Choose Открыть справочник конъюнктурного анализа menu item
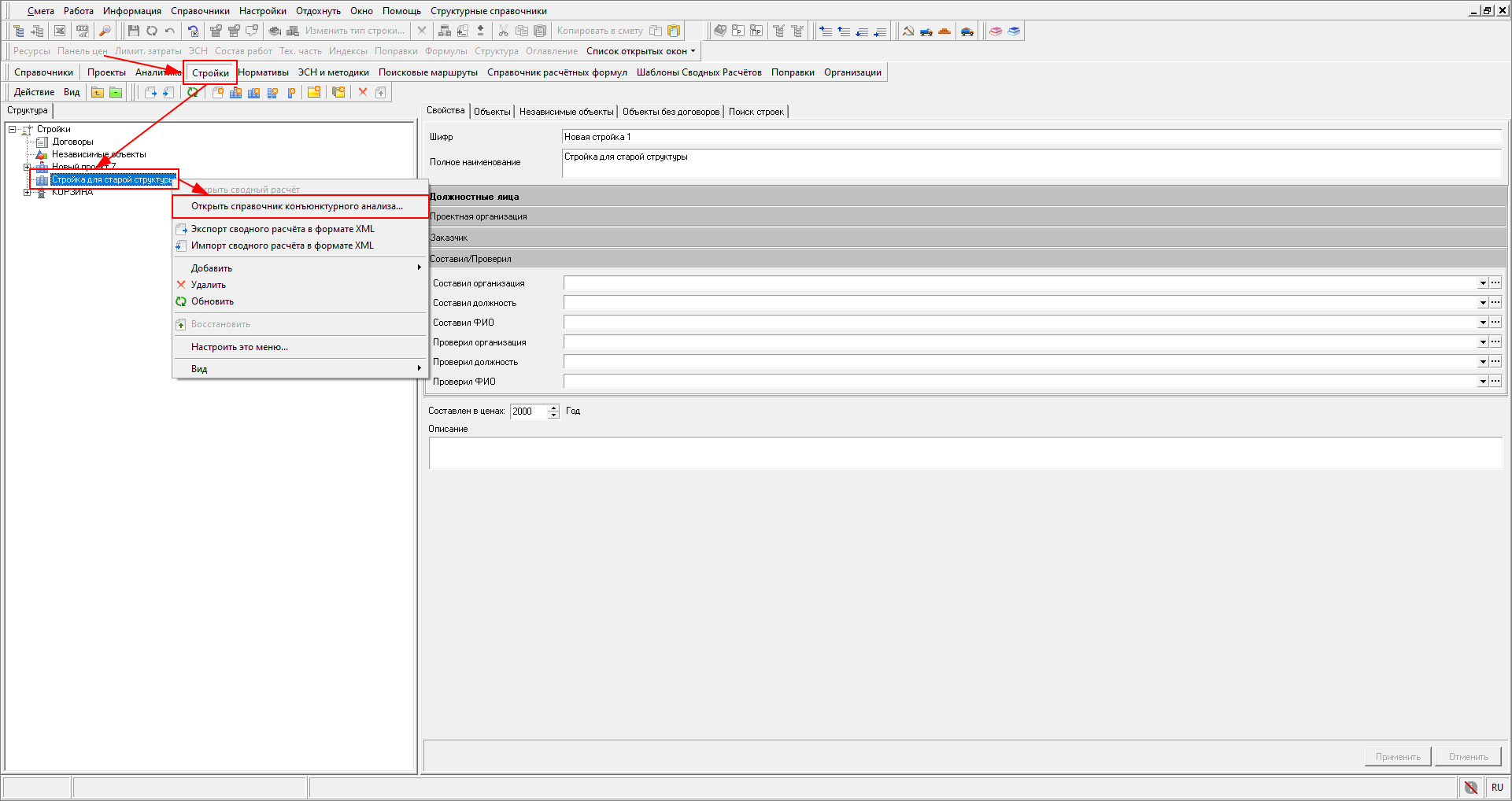Screen dimensions: 1512x801 (x=297, y=206)
